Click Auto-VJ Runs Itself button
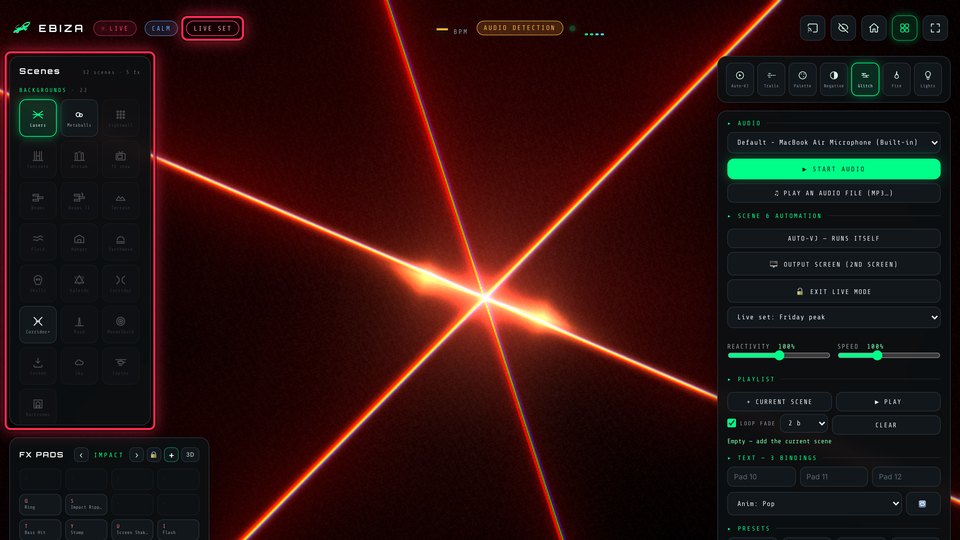The image size is (960, 540). [x=833, y=238]
